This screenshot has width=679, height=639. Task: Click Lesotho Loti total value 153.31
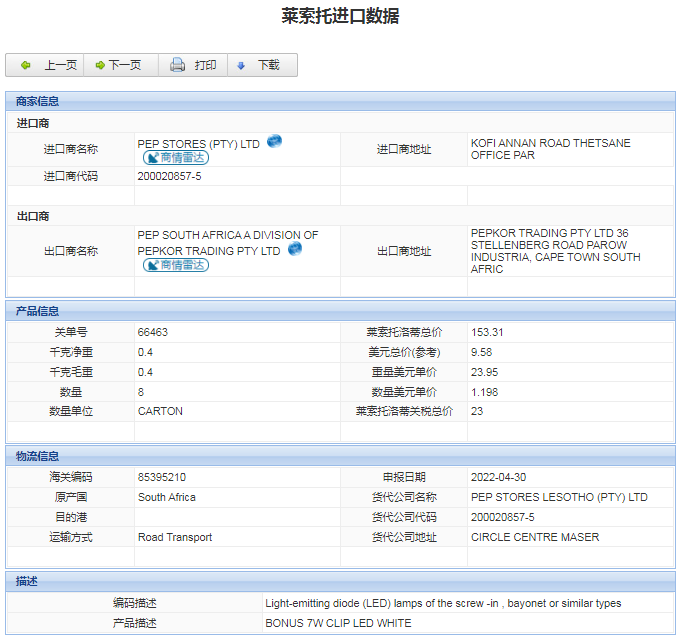[x=487, y=332]
